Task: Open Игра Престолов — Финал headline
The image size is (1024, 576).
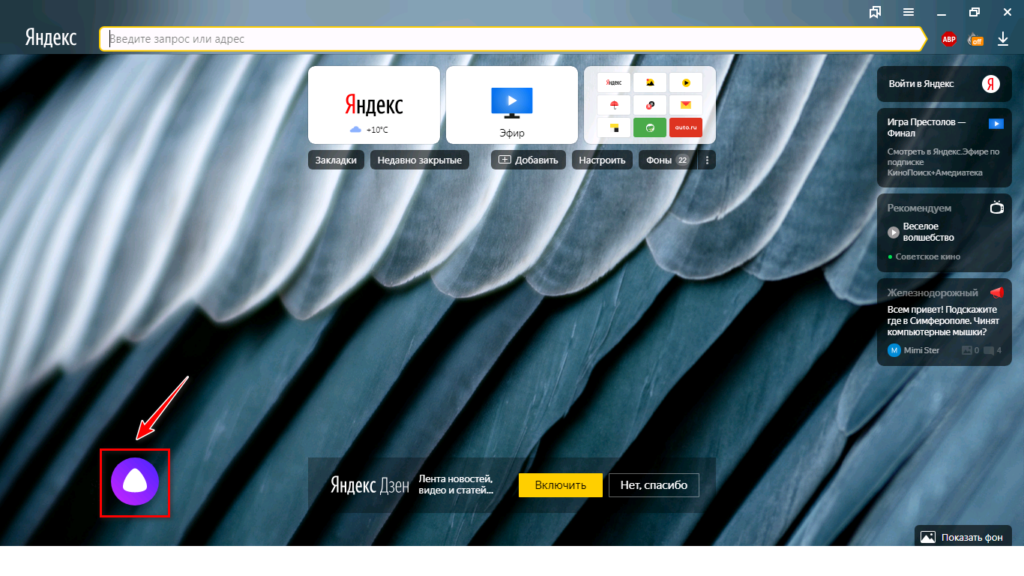Action: (926, 127)
